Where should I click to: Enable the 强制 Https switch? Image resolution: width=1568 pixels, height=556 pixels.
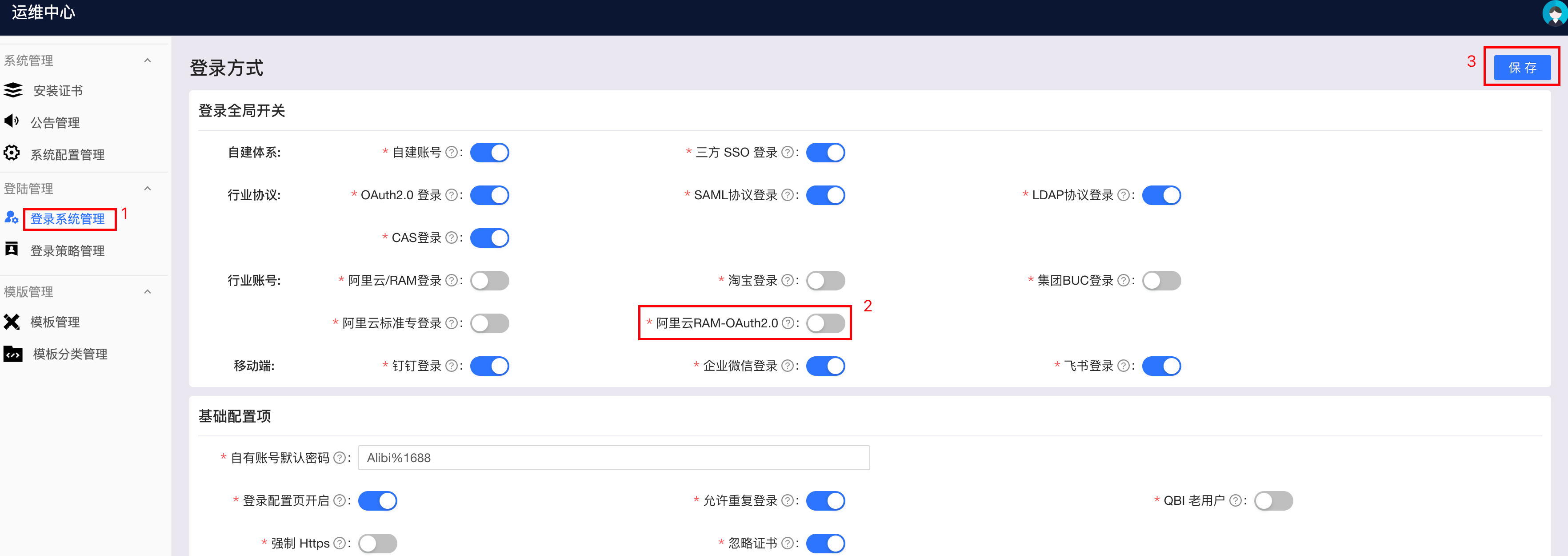pyautogui.click(x=377, y=543)
